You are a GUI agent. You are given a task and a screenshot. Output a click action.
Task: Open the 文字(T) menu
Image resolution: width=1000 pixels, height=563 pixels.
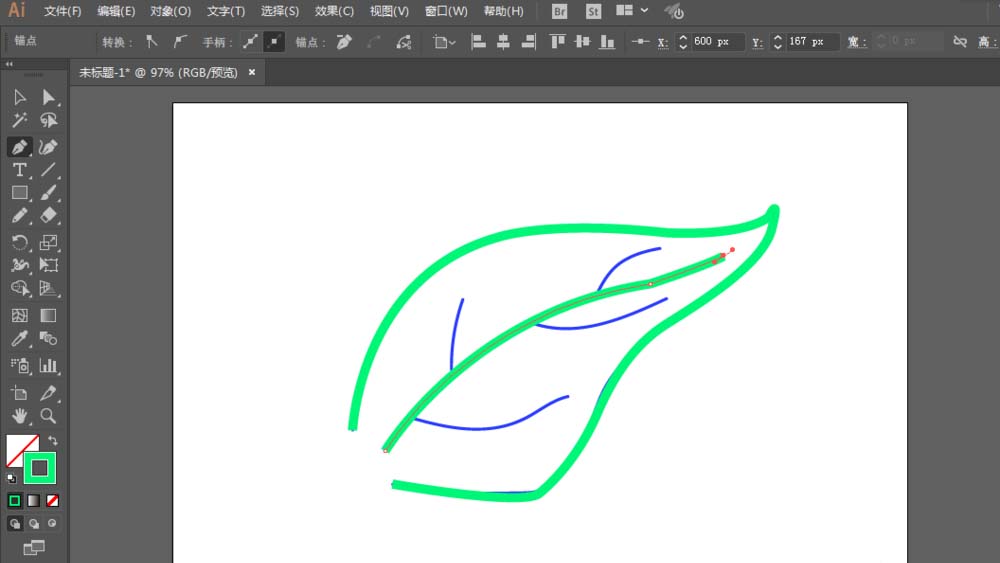pos(226,11)
